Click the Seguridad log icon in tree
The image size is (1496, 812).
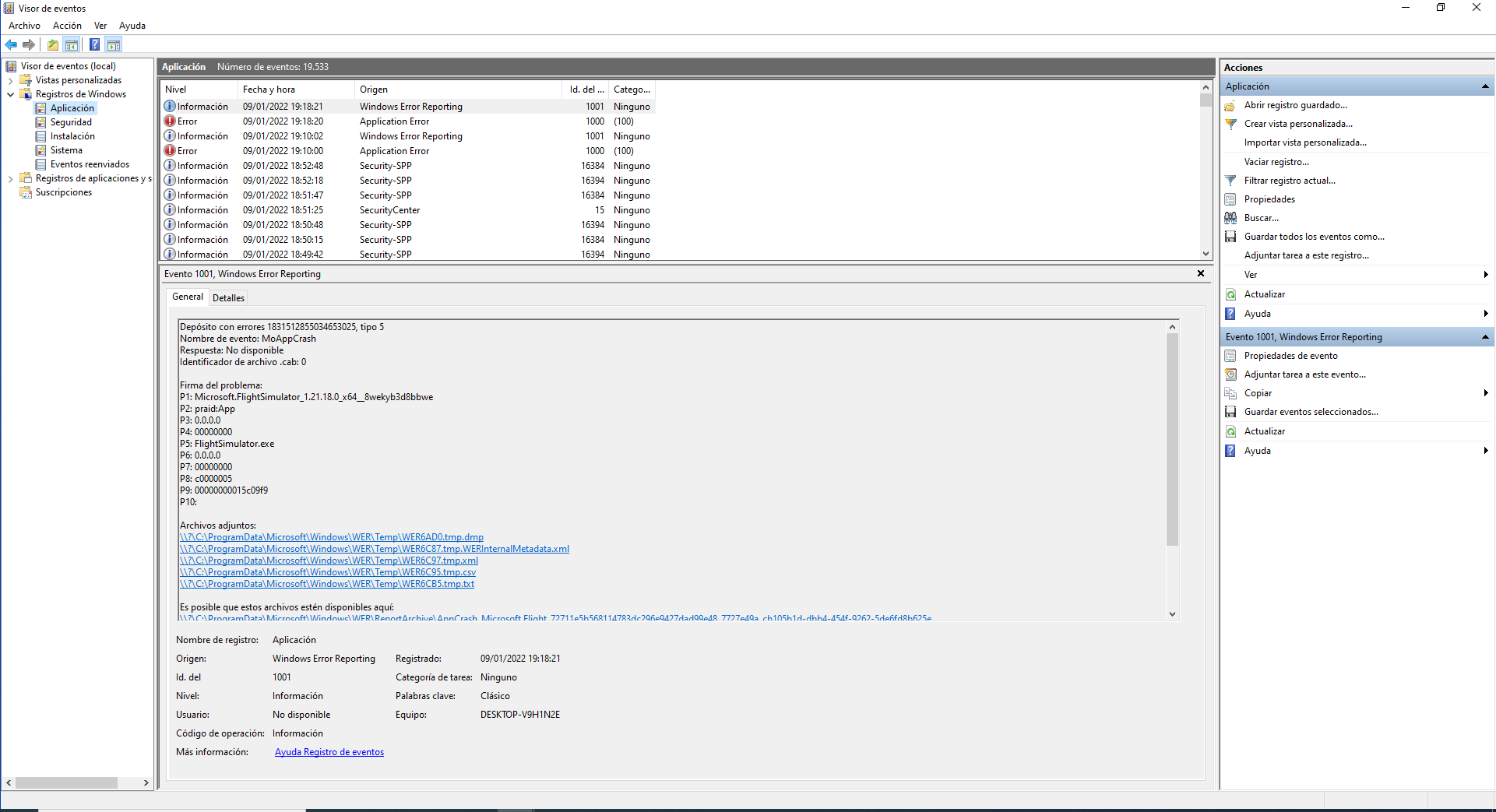point(40,122)
